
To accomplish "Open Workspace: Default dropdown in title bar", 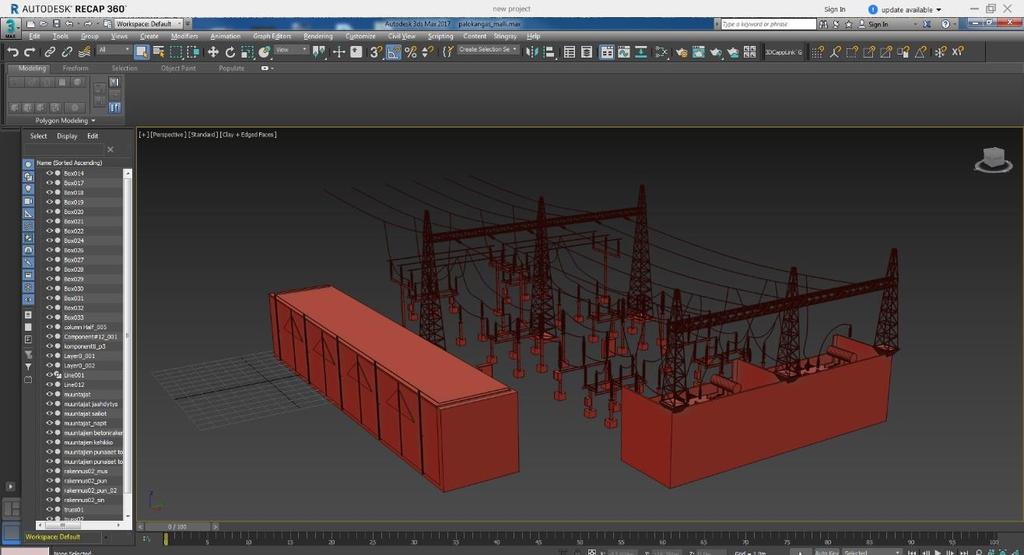I will coord(148,24).
